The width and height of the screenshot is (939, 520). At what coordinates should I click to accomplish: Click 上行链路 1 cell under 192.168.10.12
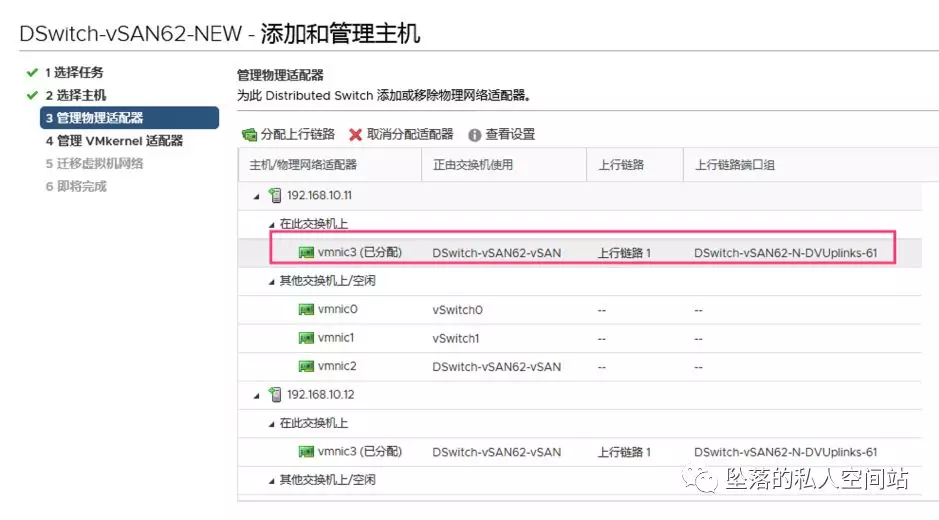click(624, 452)
